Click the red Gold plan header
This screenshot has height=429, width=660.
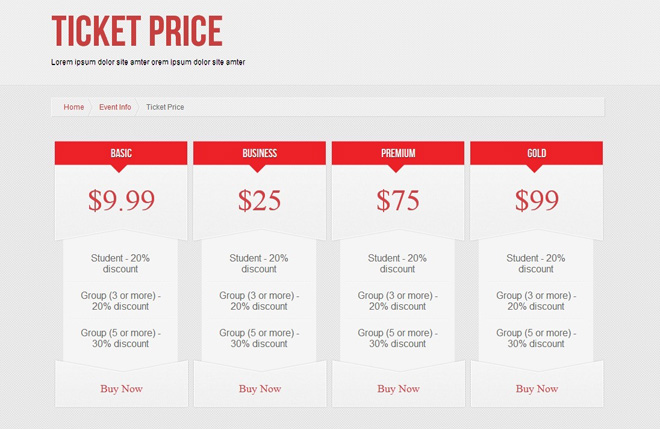537,153
